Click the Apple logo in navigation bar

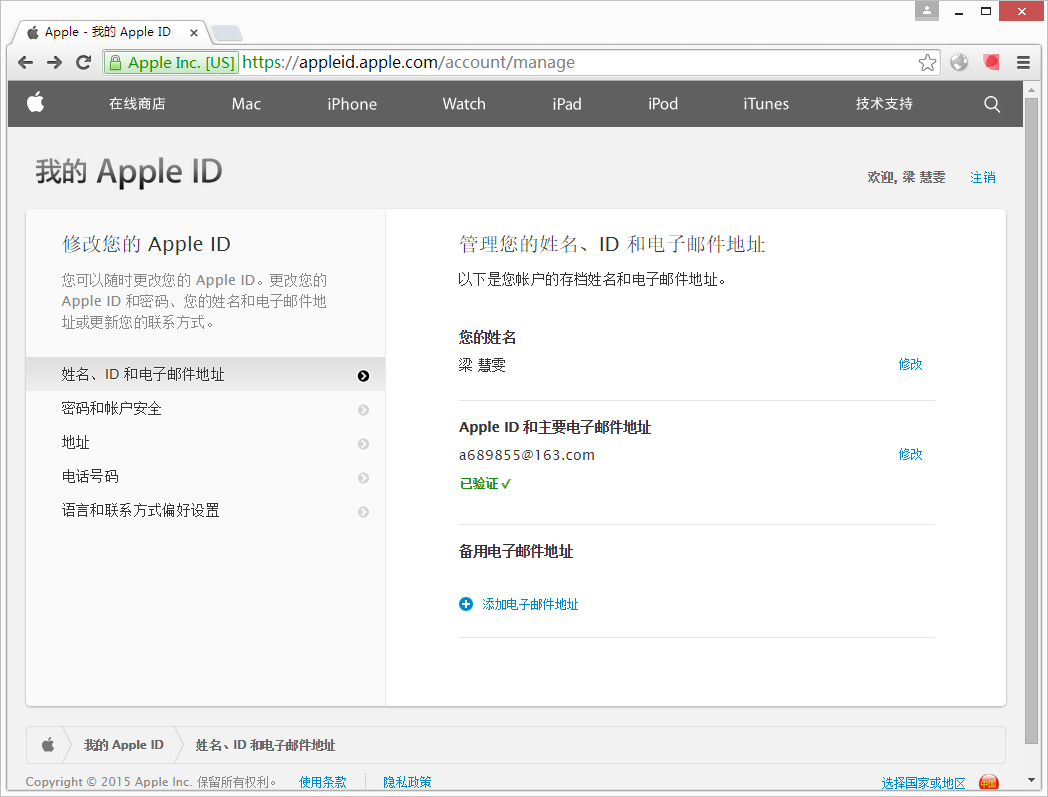click(x=35, y=102)
